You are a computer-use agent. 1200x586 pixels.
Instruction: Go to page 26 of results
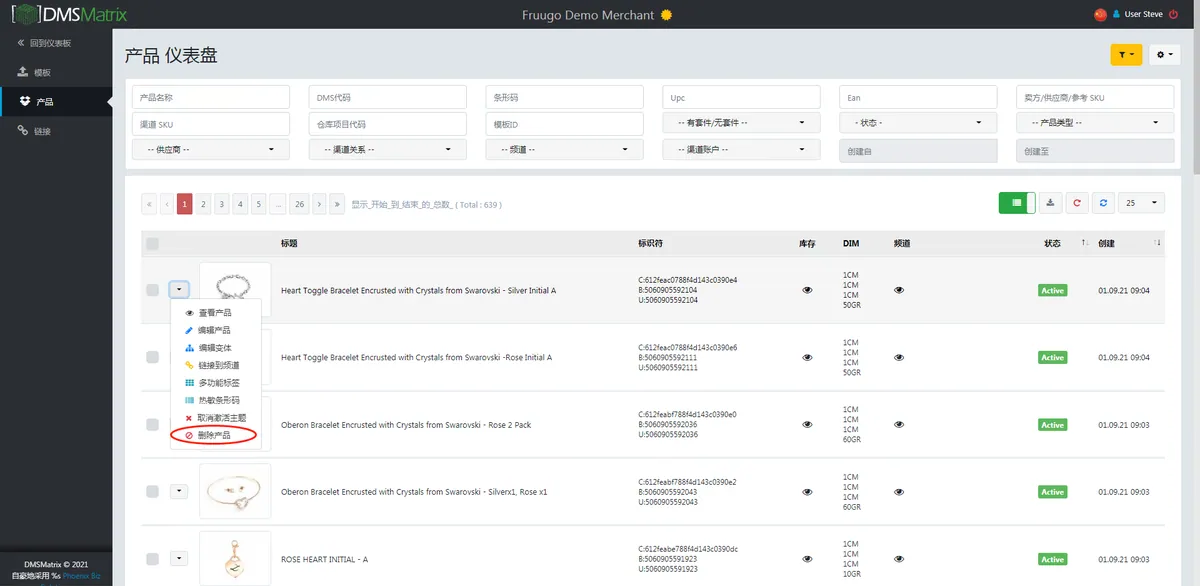(x=299, y=204)
